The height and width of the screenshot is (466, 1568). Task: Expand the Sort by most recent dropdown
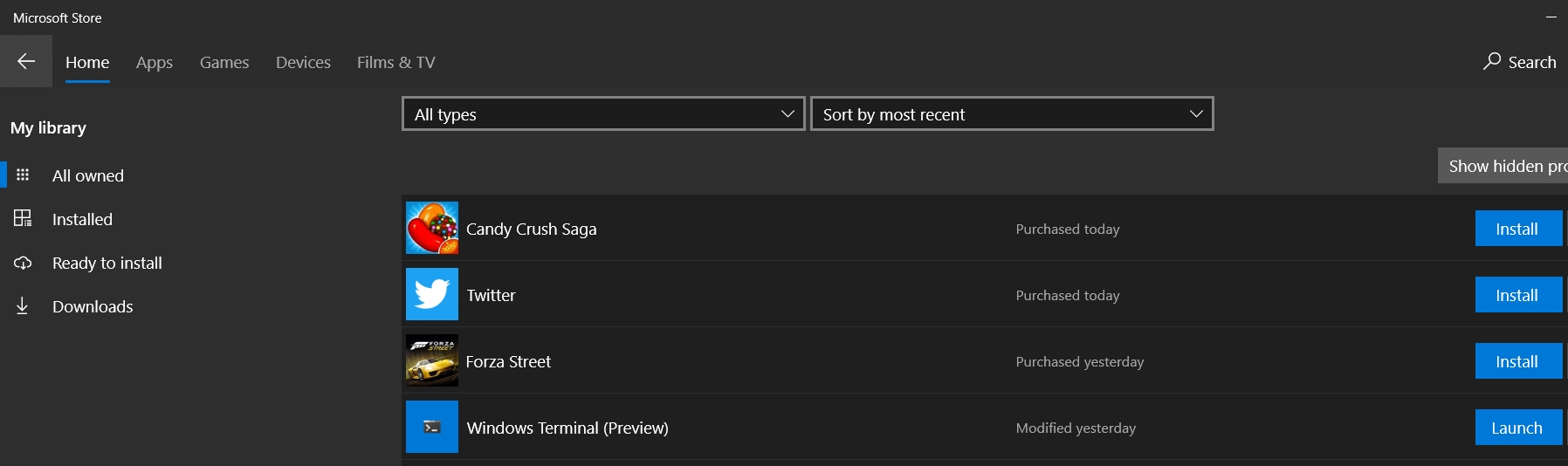pyautogui.click(x=1012, y=113)
